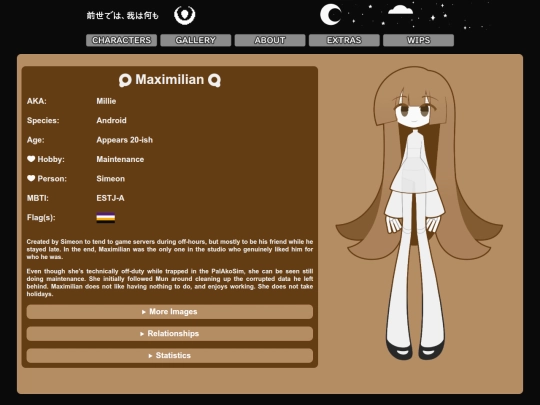Viewport: 540px width, 405px height.
Task: Open the CHARACTERS menu
Action: coord(122,40)
